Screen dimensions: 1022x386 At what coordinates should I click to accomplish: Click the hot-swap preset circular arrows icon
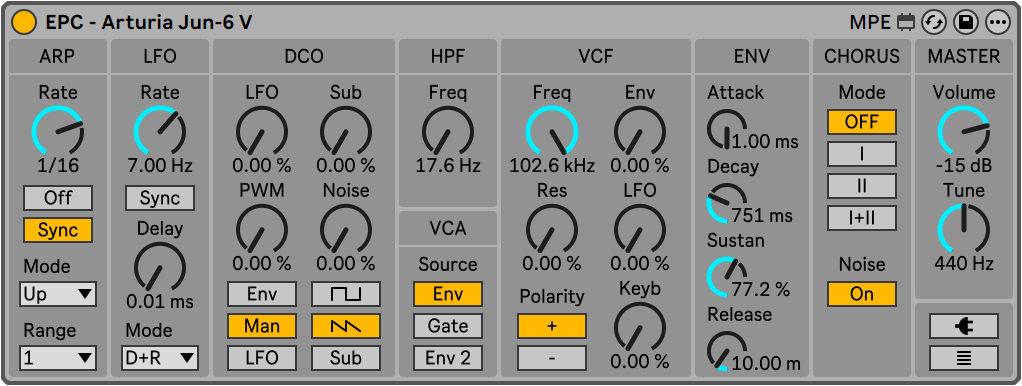(x=933, y=23)
